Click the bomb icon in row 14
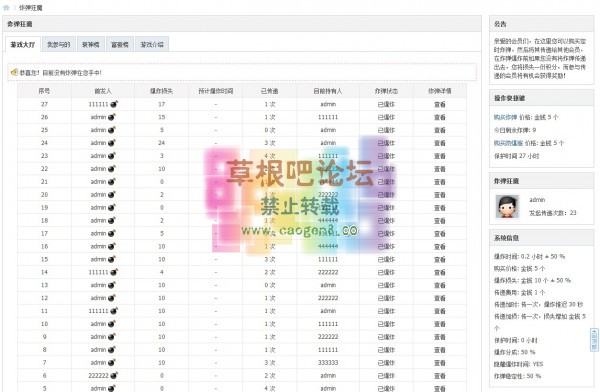The width and height of the screenshot is (600, 392). [x=114, y=272]
